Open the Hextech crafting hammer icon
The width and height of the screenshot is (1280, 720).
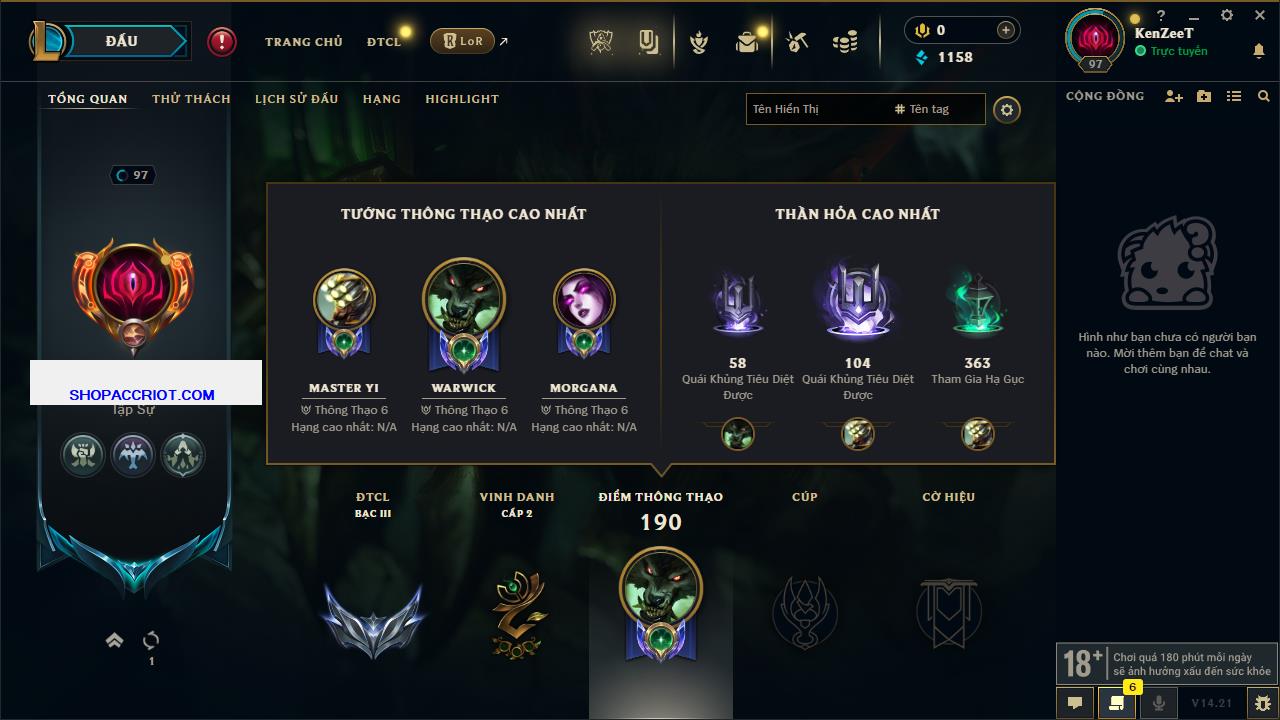797,42
